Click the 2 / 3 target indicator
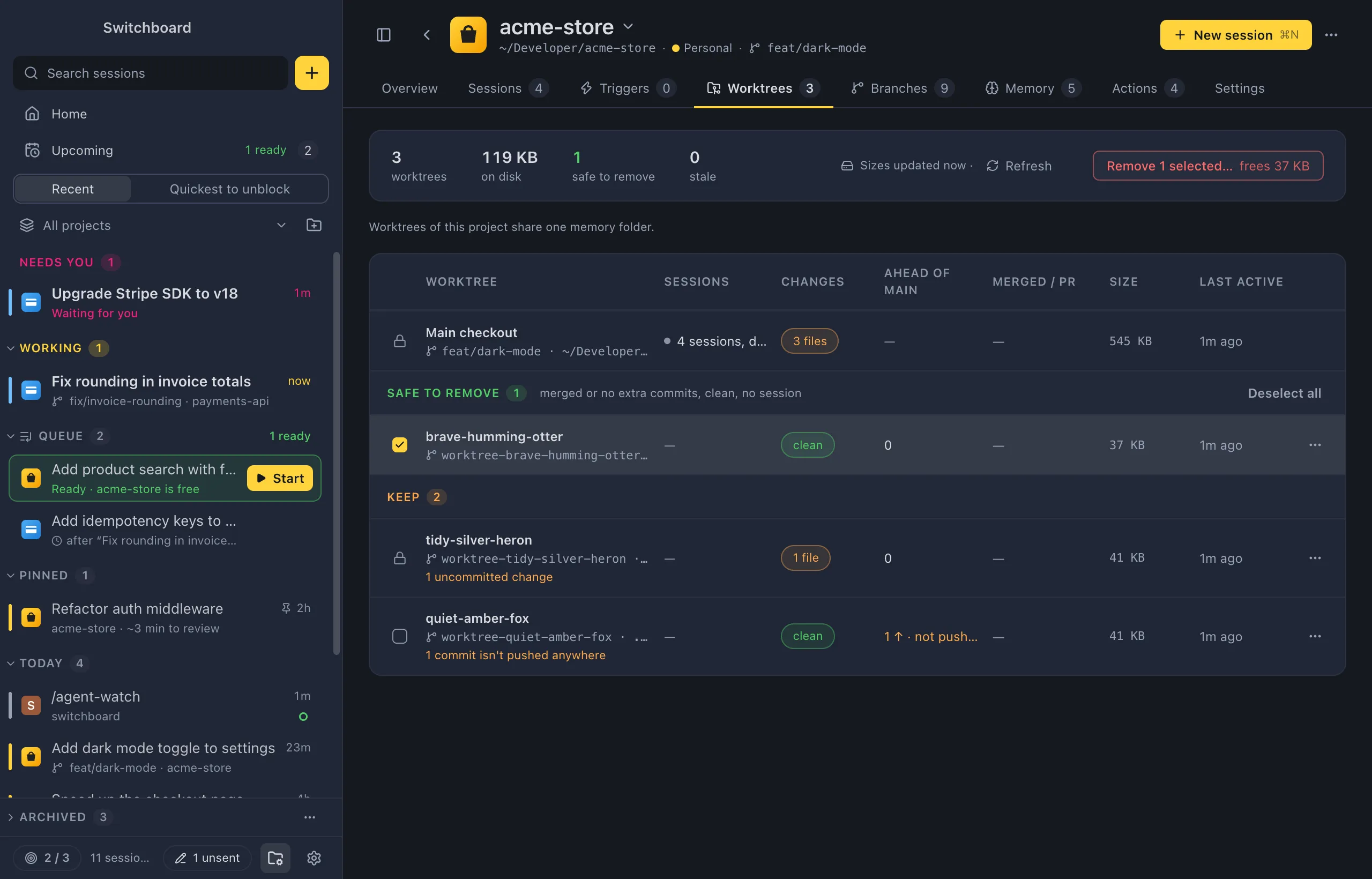Viewport: 1372px width, 879px height. point(47,858)
